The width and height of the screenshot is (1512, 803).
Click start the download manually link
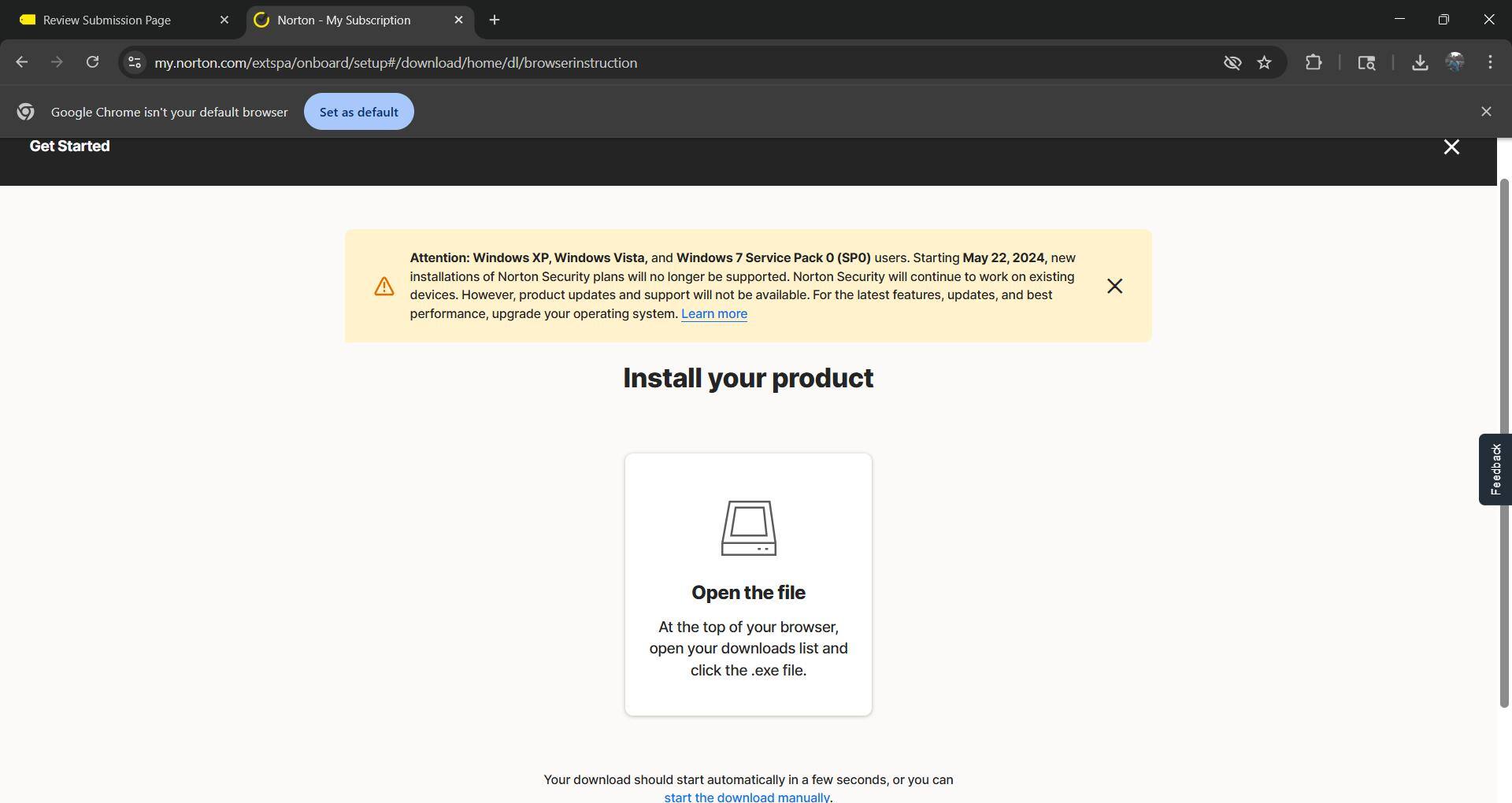click(747, 796)
